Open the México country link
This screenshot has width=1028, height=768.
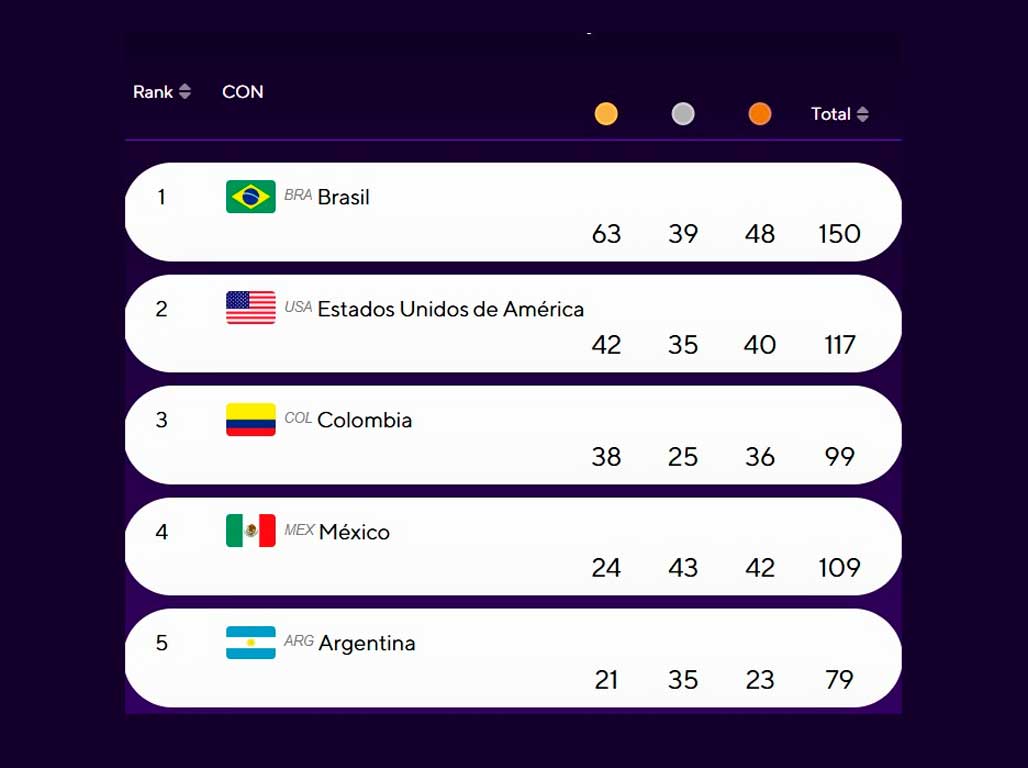pyautogui.click(x=354, y=532)
